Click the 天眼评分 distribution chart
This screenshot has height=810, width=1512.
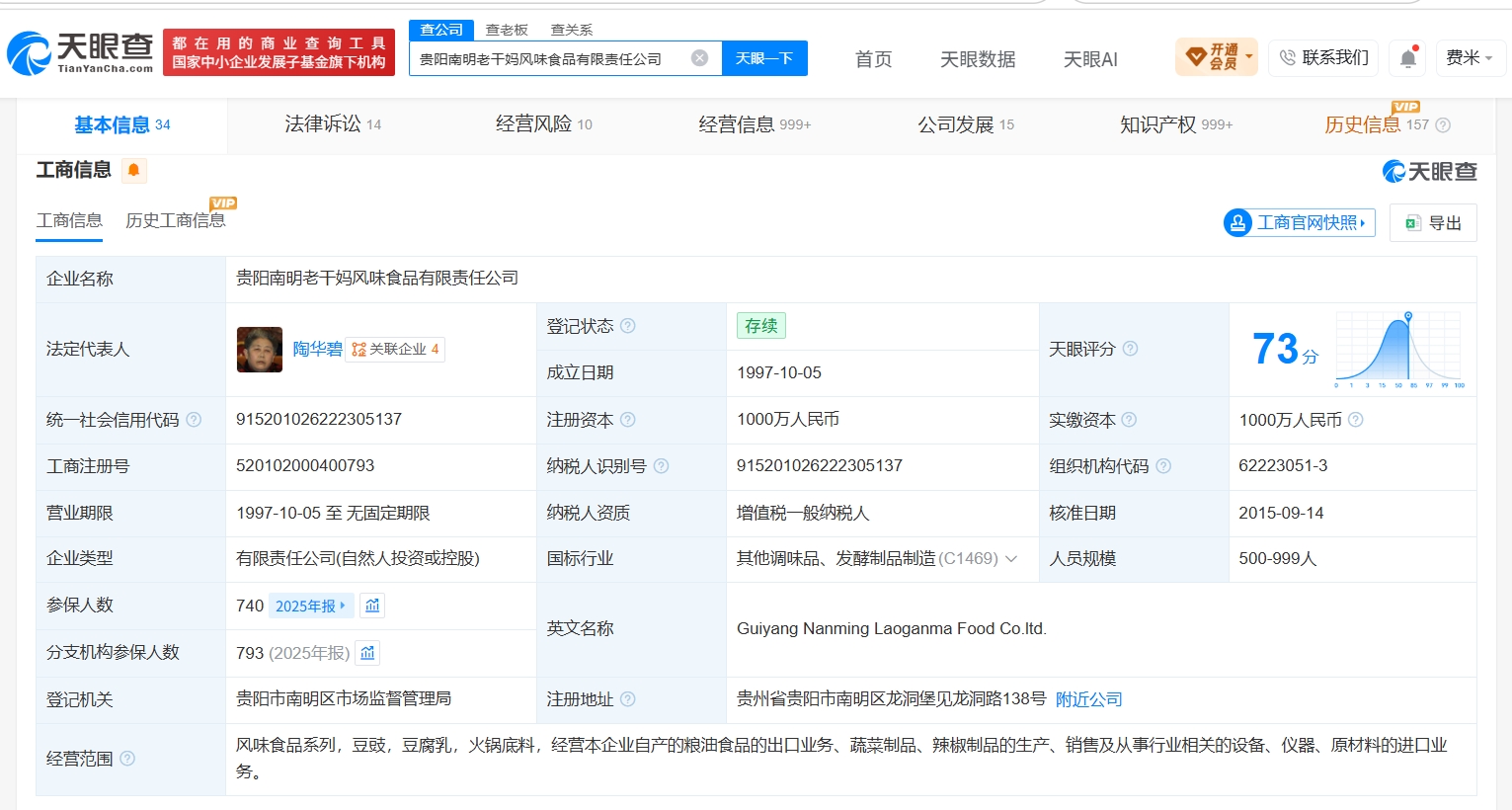pos(1399,349)
